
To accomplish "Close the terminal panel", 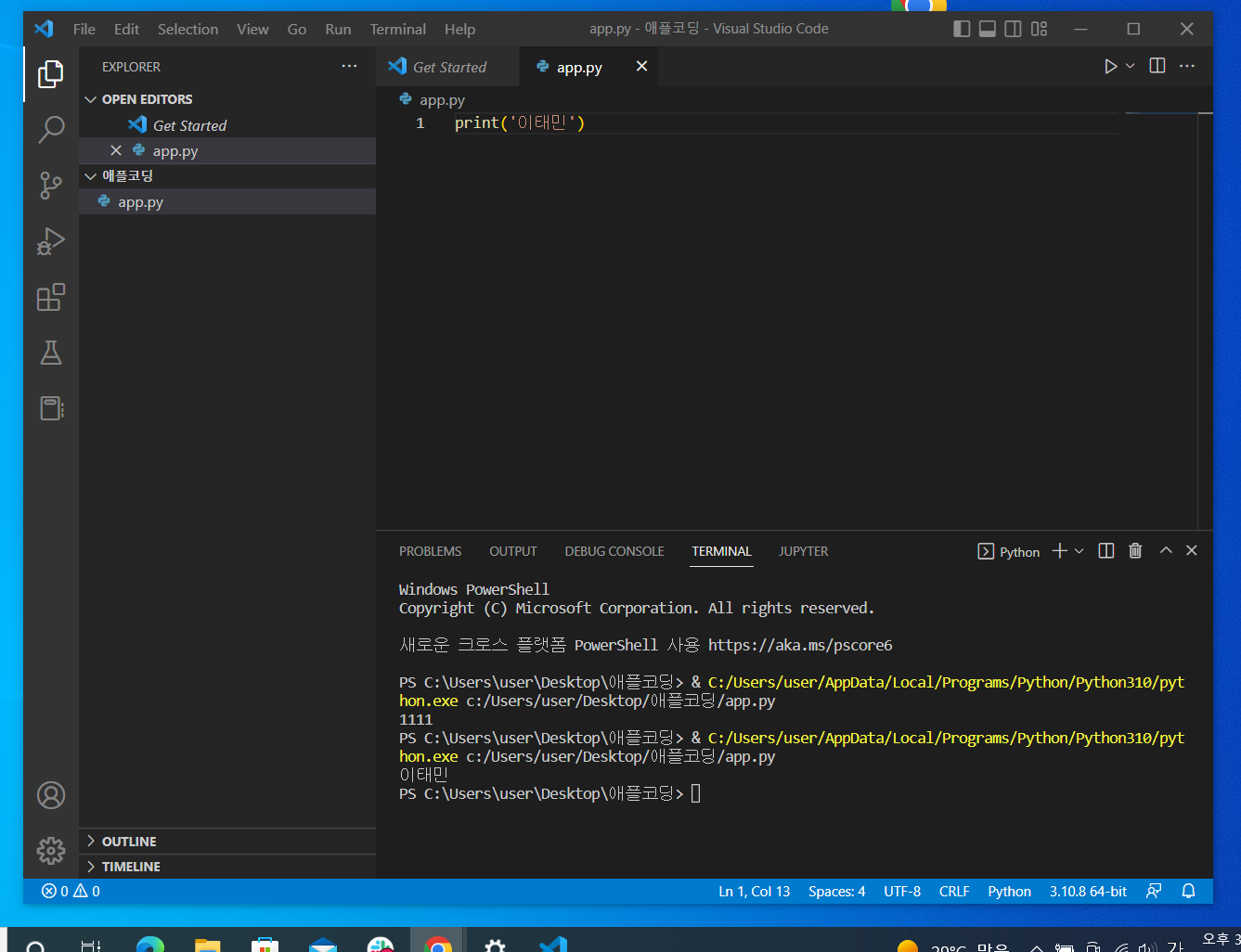I will click(1192, 550).
